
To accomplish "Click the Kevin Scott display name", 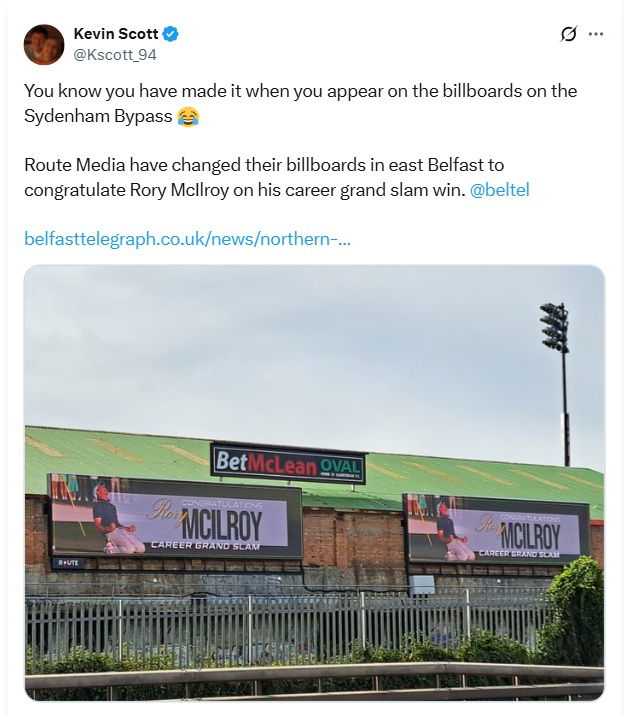I will point(117,35).
